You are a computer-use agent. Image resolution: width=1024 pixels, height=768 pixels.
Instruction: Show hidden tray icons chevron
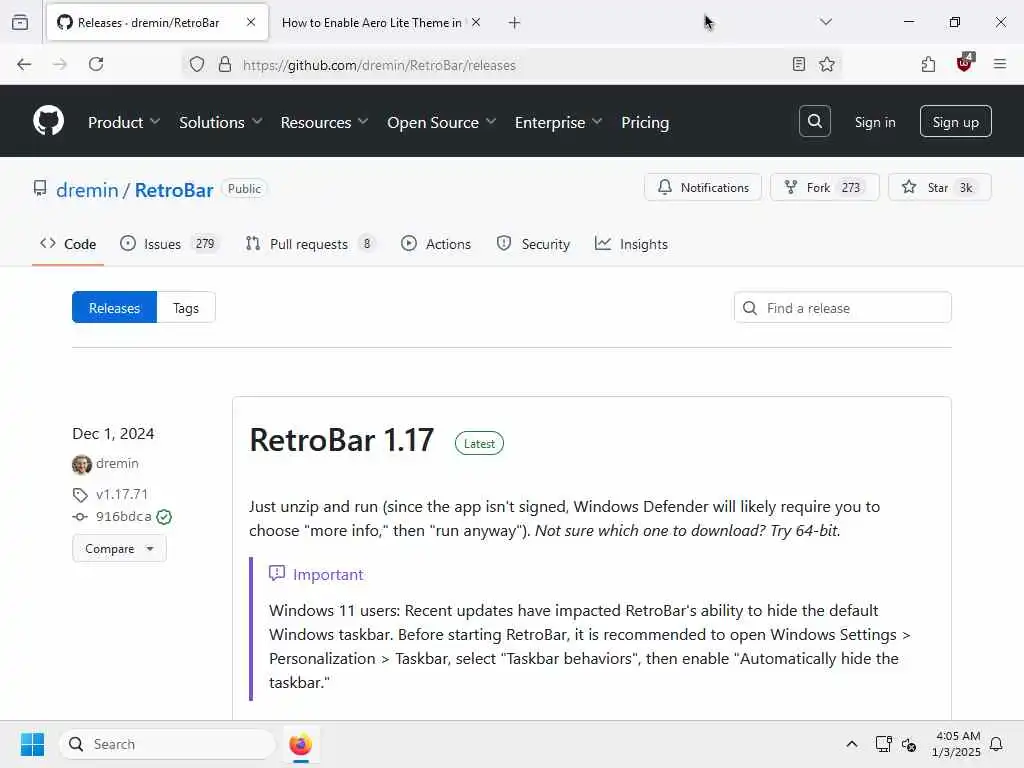852,744
